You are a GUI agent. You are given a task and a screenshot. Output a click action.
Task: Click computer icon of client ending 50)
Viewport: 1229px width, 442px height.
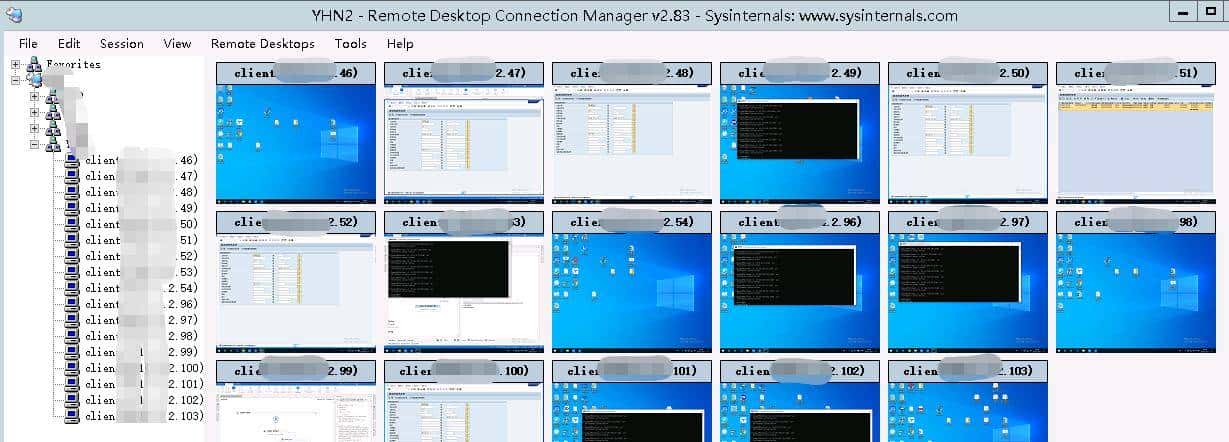click(x=72, y=224)
